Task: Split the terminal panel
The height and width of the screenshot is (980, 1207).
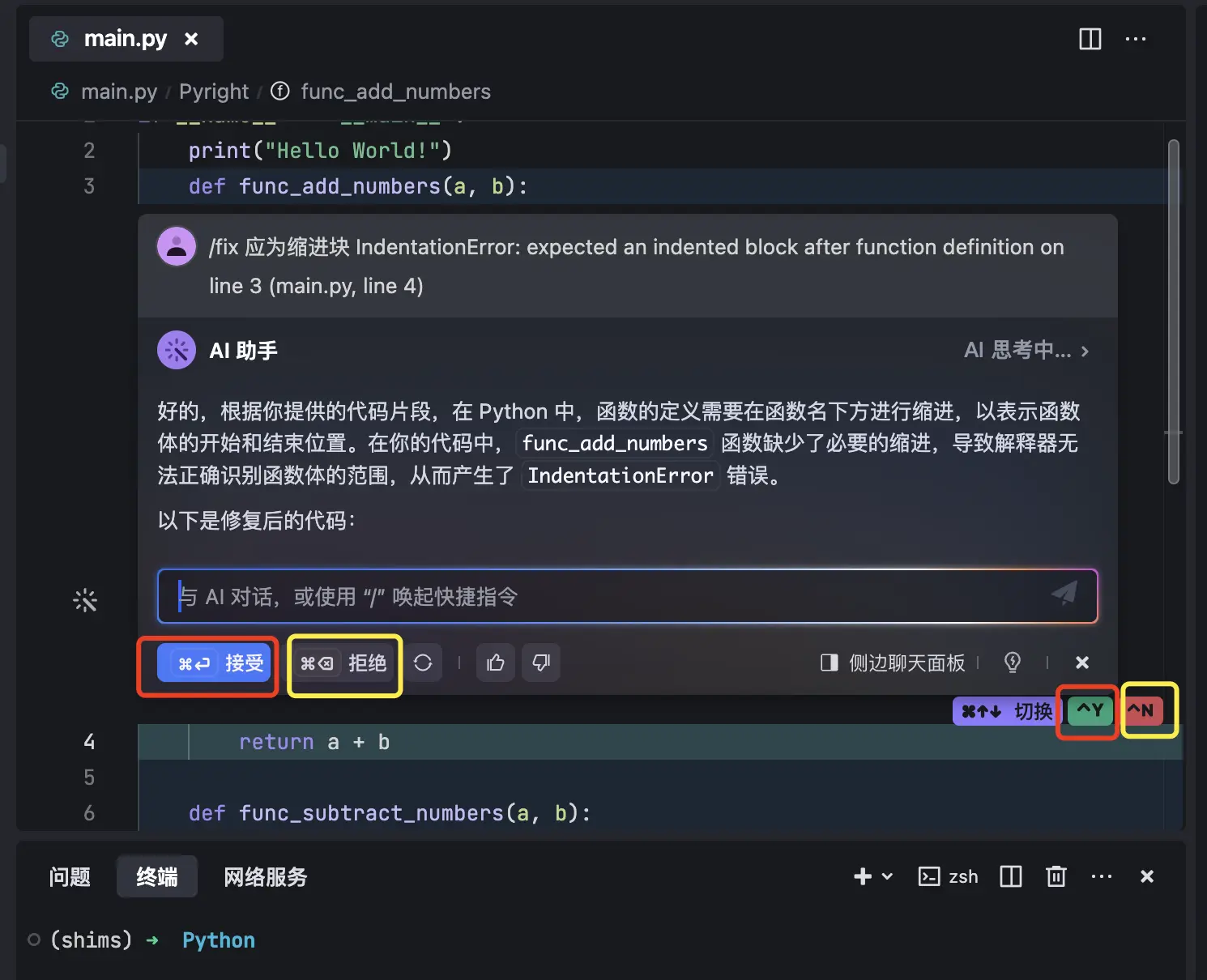Action: (x=1011, y=876)
